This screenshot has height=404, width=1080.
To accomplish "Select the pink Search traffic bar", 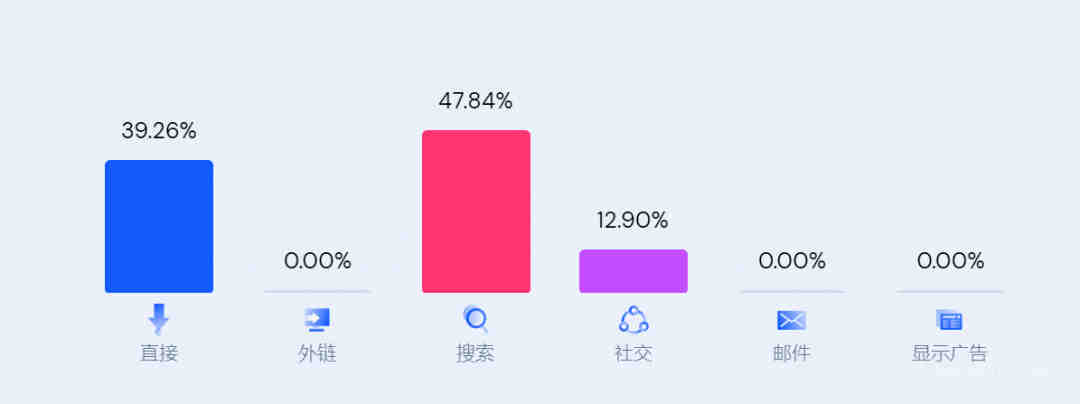I will 476,211.
